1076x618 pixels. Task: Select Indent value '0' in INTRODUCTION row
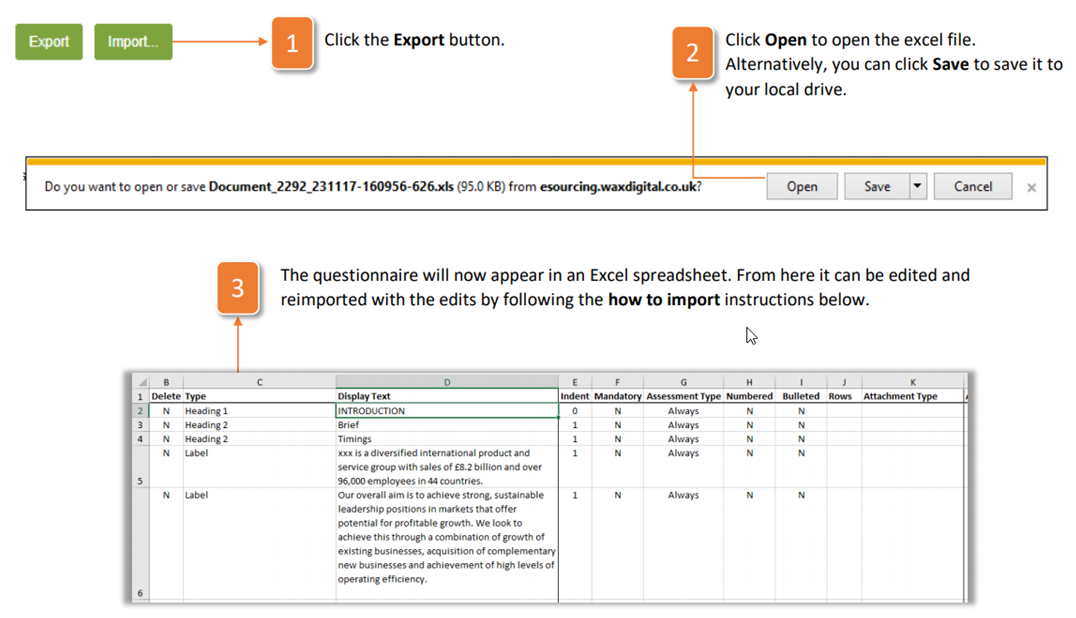tap(575, 411)
